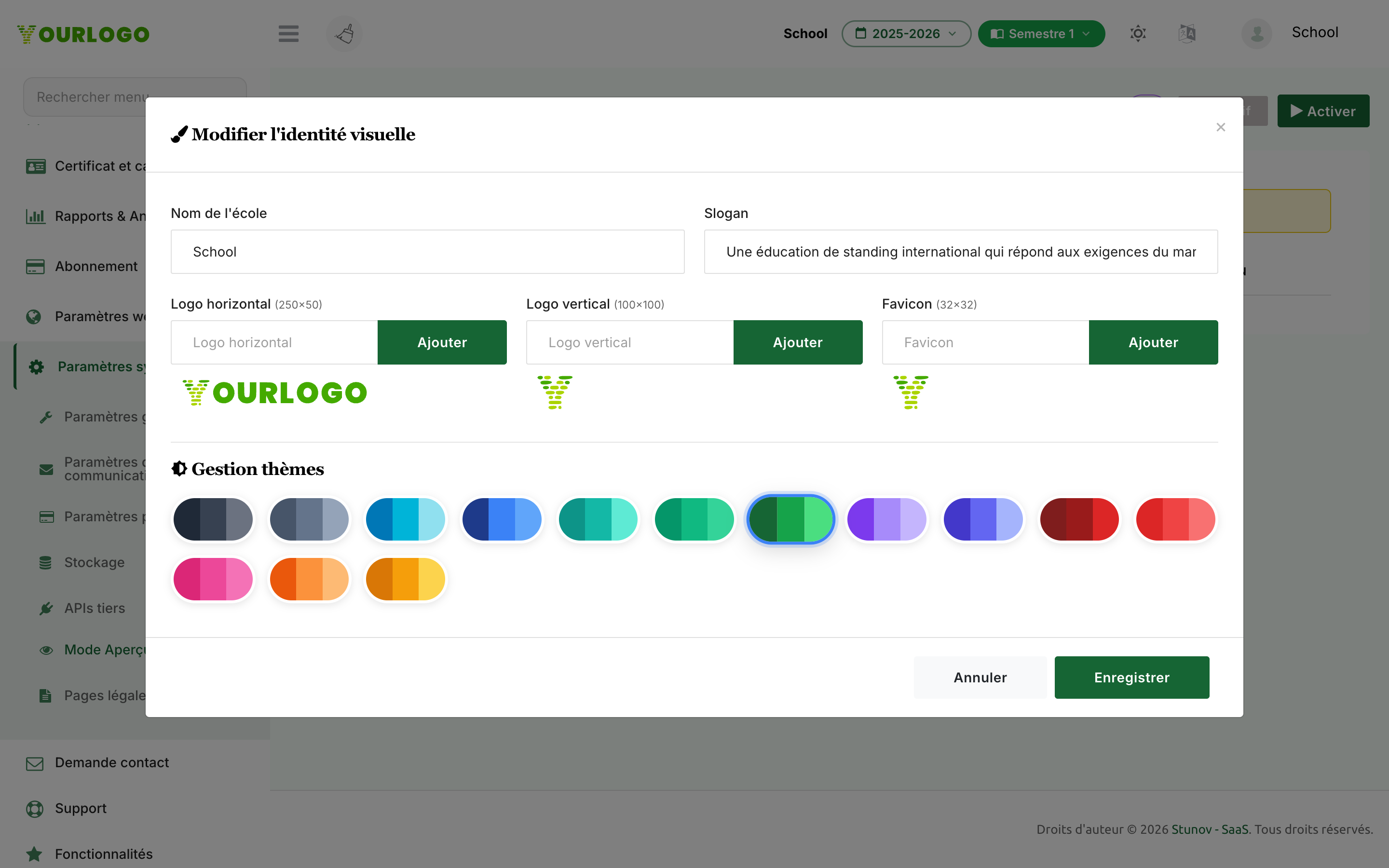Click the Annuler button
1389x868 pixels.
pyautogui.click(x=980, y=678)
